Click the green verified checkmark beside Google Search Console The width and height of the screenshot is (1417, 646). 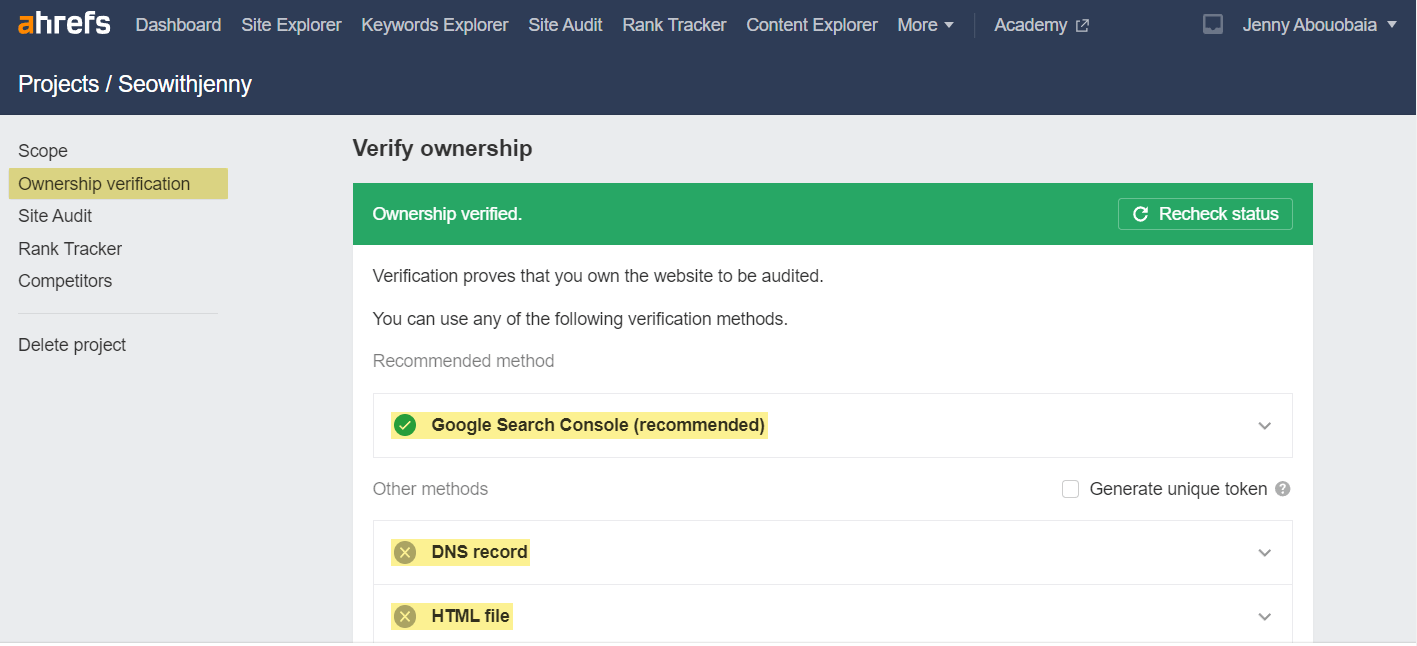pyautogui.click(x=405, y=425)
